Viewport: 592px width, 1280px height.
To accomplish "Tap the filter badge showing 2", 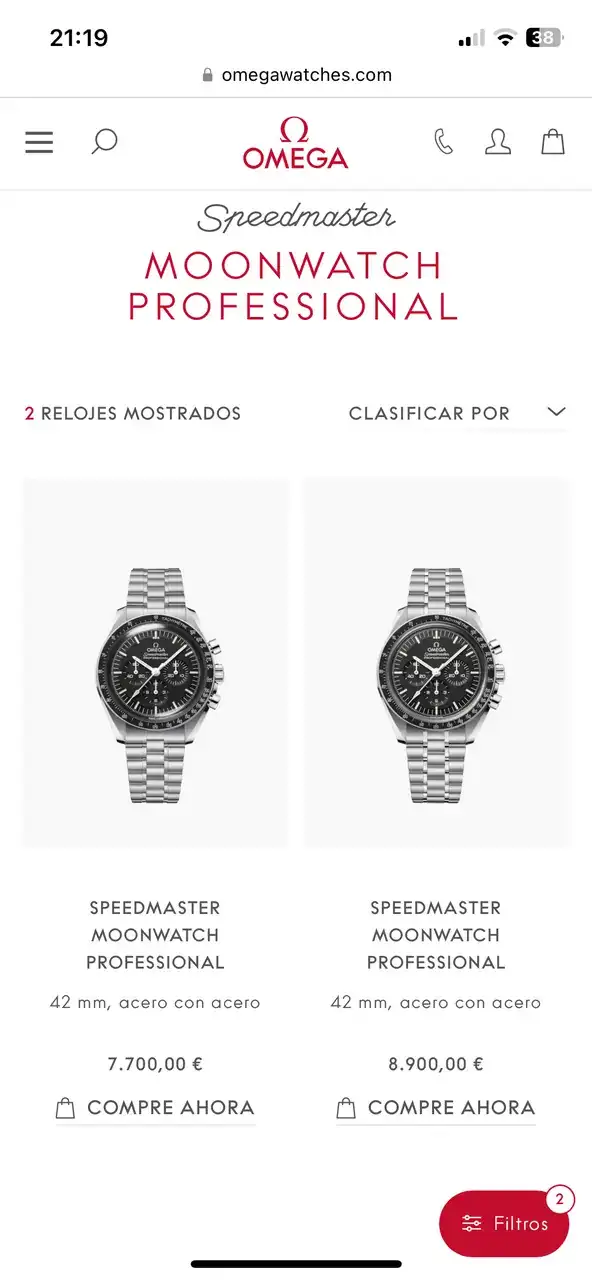I will (559, 1199).
